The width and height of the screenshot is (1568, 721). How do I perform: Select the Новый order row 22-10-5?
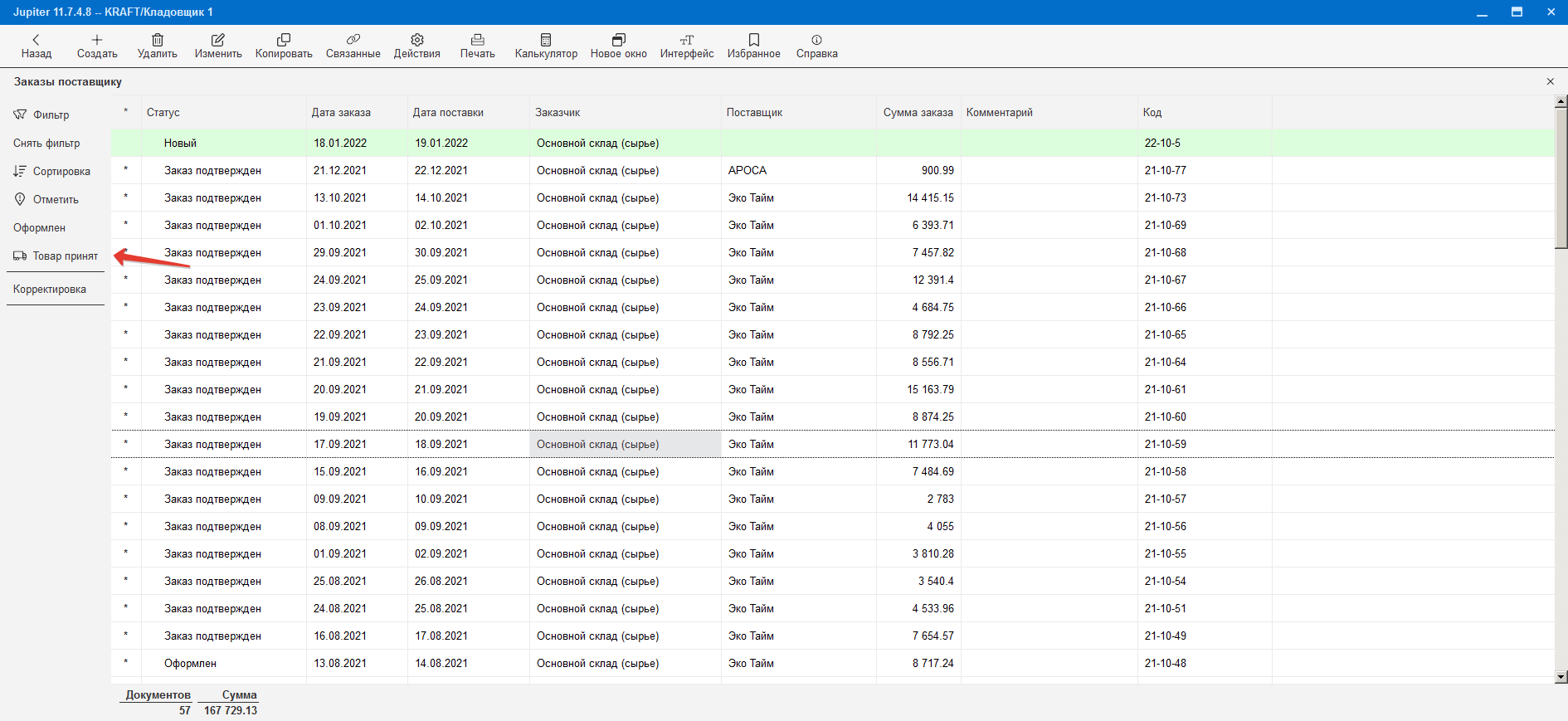pos(832,143)
